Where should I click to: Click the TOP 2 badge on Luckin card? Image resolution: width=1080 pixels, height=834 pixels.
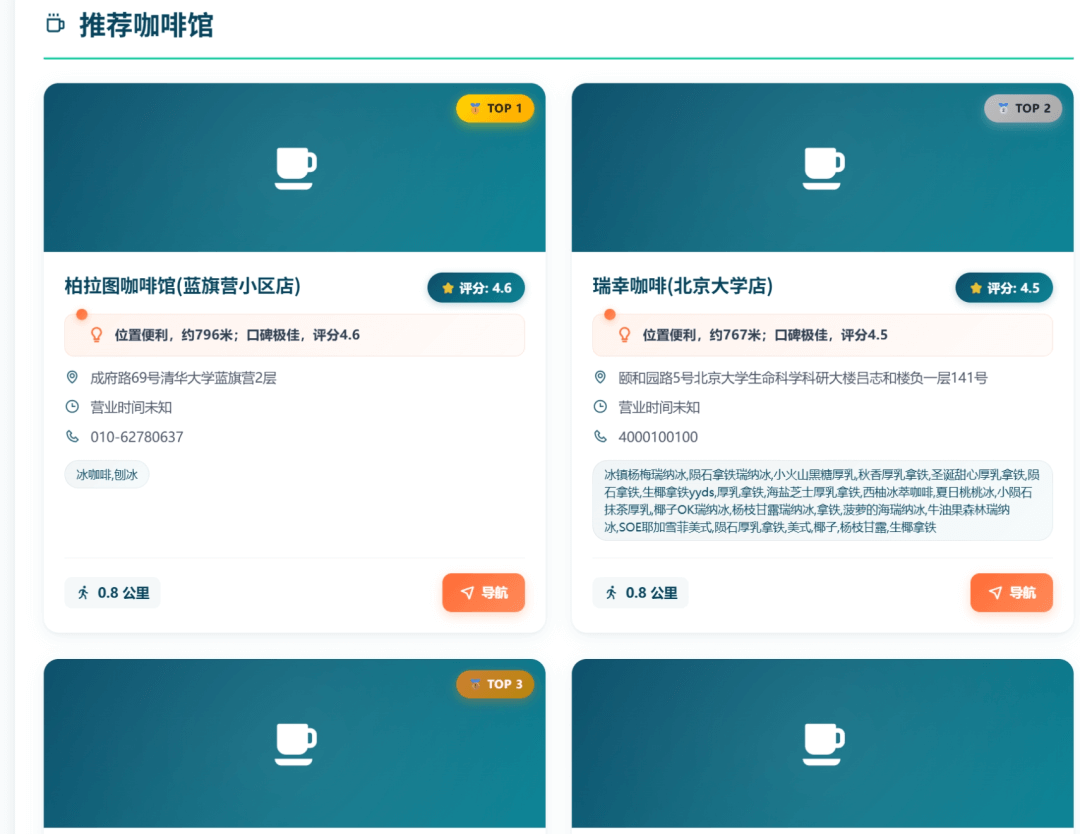pos(1023,108)
